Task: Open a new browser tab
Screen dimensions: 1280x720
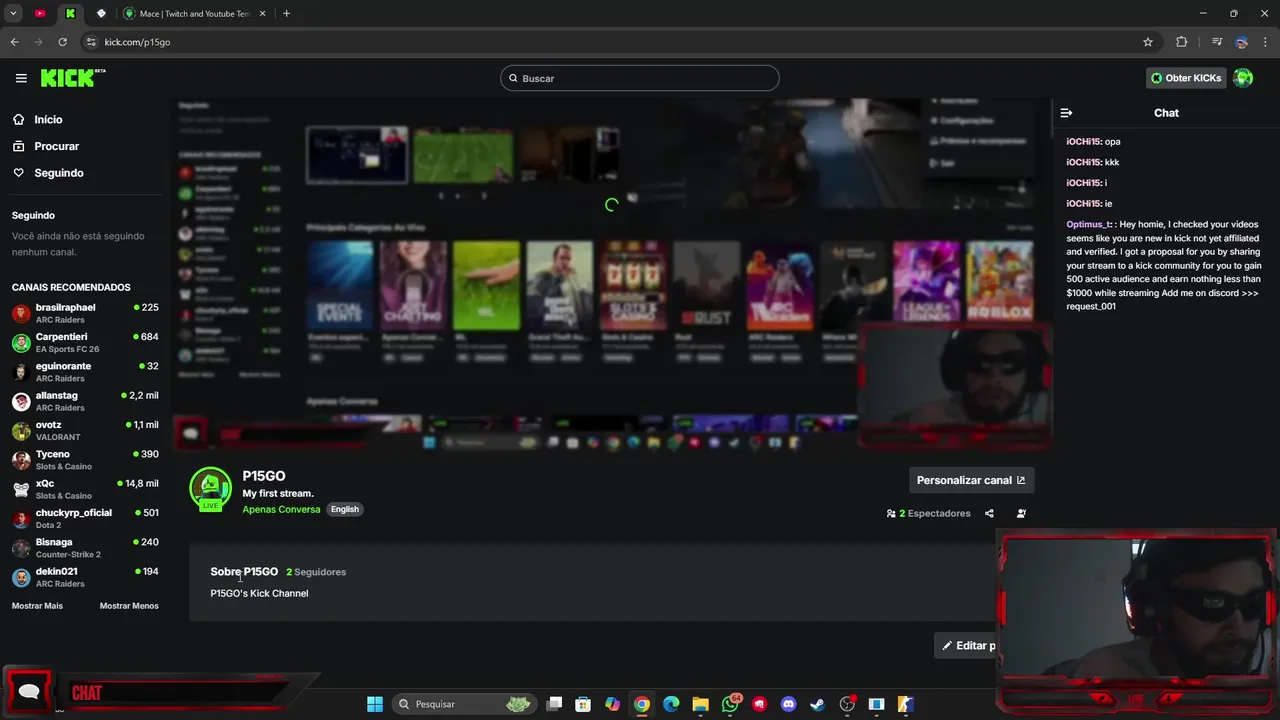Action: [286, 14]
